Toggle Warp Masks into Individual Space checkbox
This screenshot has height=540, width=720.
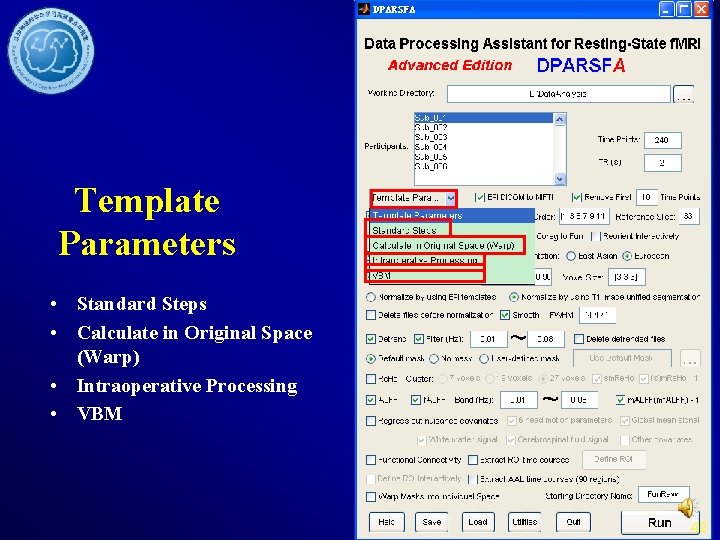371,497
